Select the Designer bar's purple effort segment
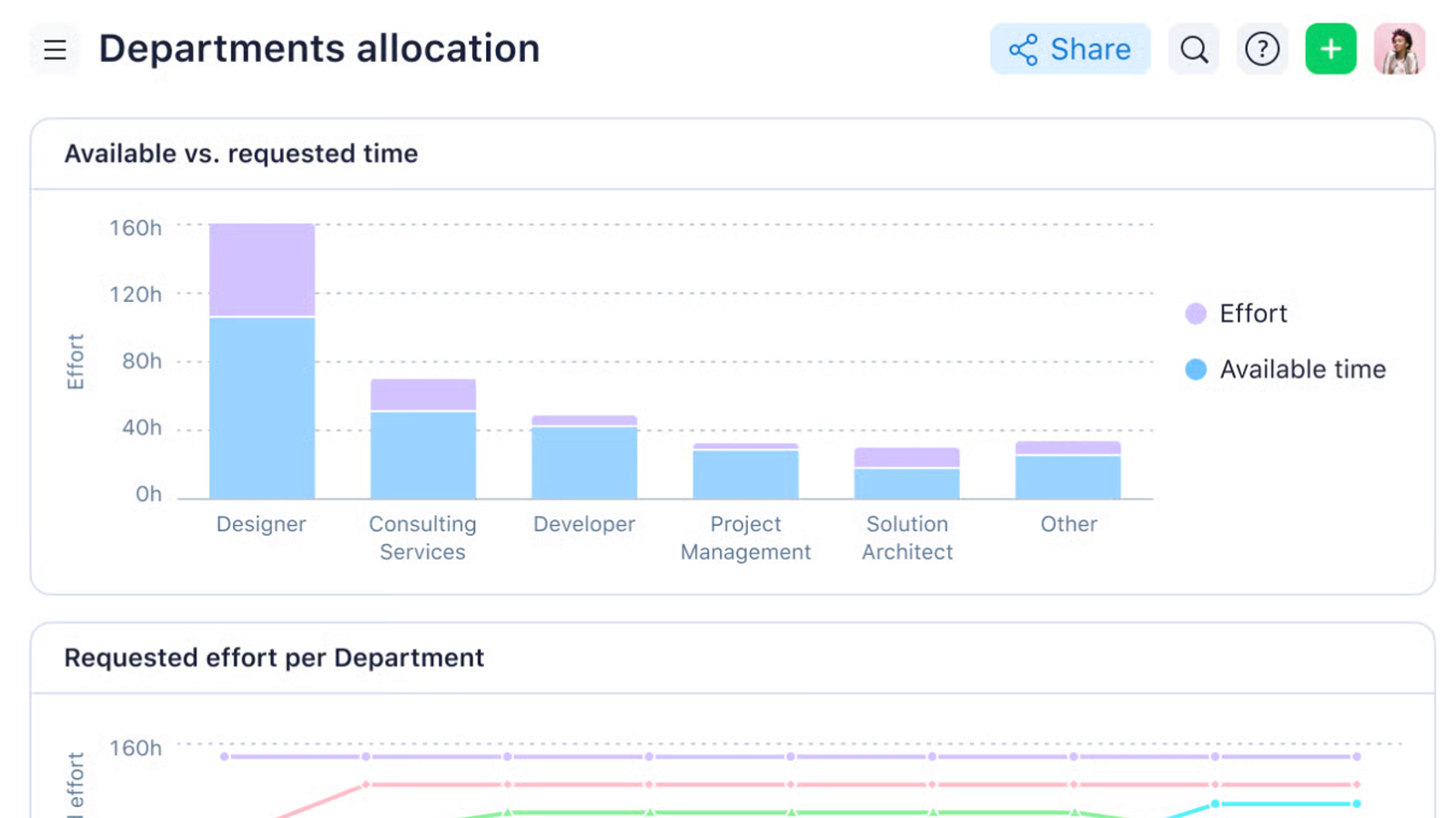 tap(262, 269)
